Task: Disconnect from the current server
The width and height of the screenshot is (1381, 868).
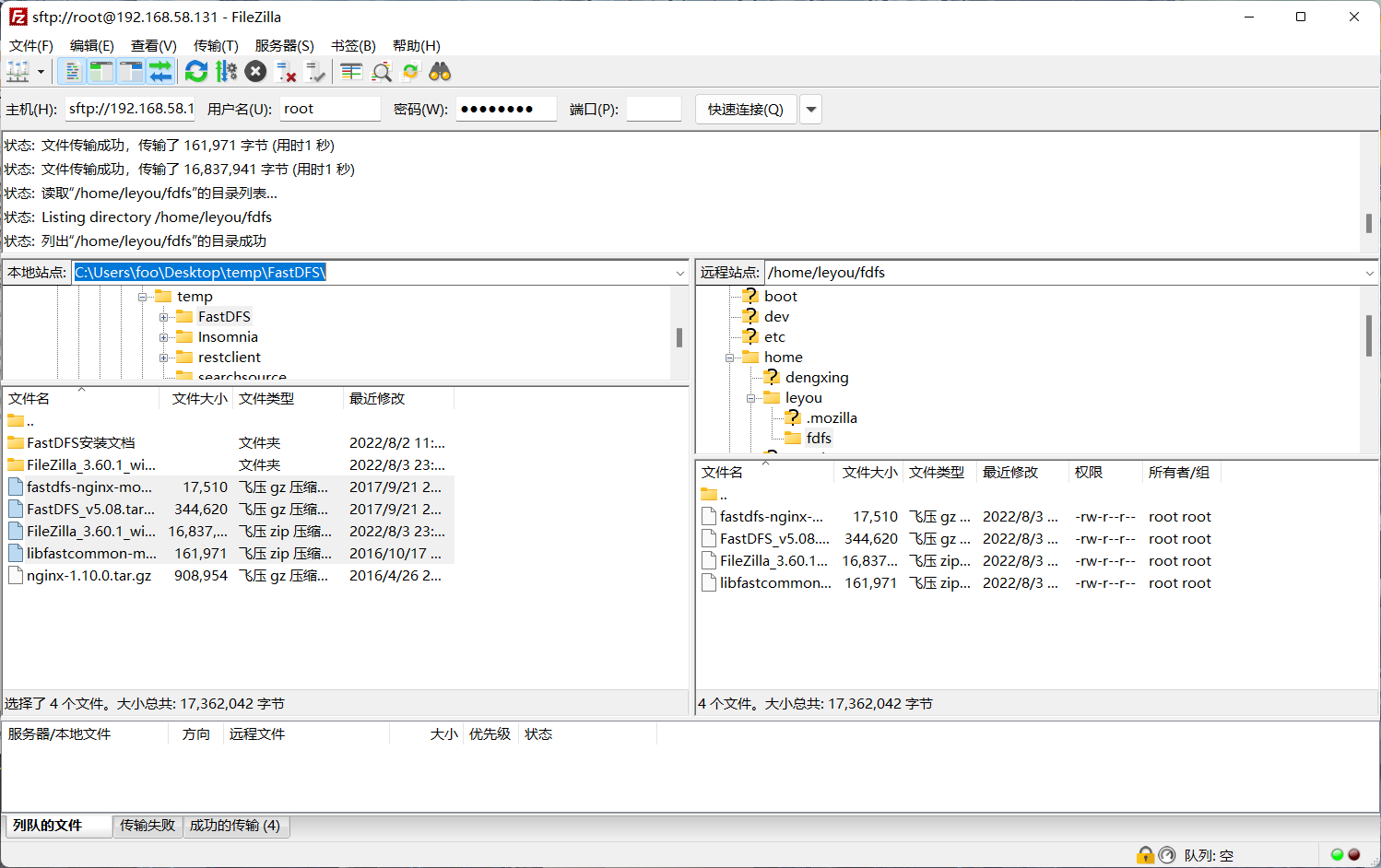Action: click(286, 72)
